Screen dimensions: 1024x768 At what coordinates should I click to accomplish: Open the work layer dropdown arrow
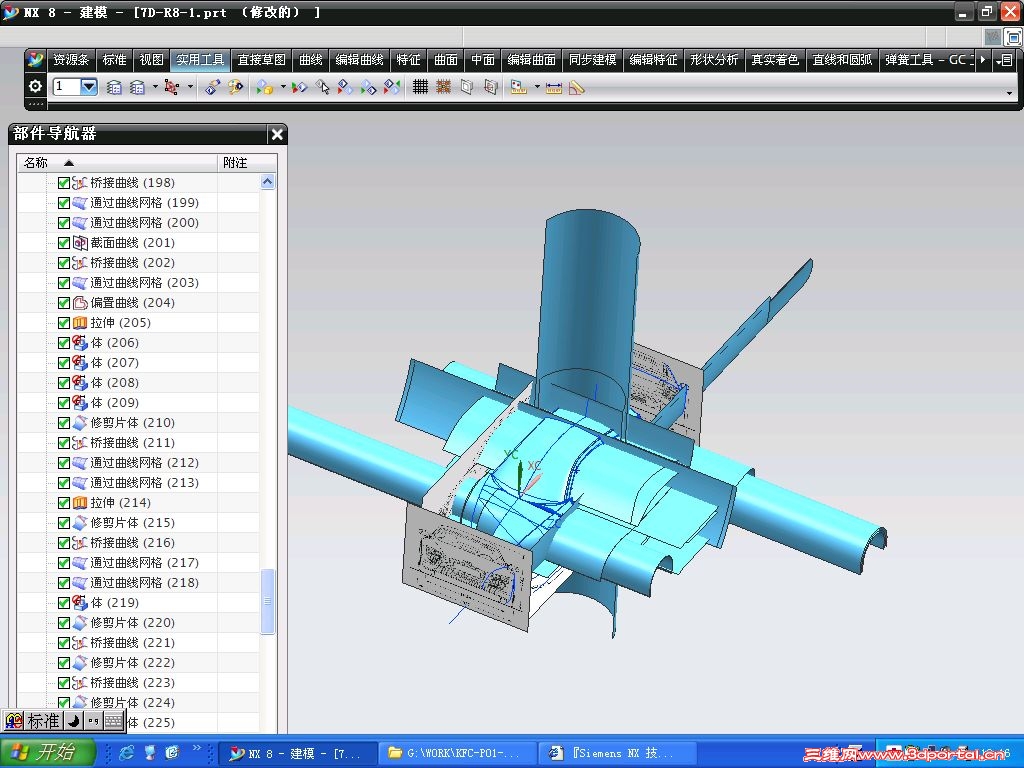[89, 86]
